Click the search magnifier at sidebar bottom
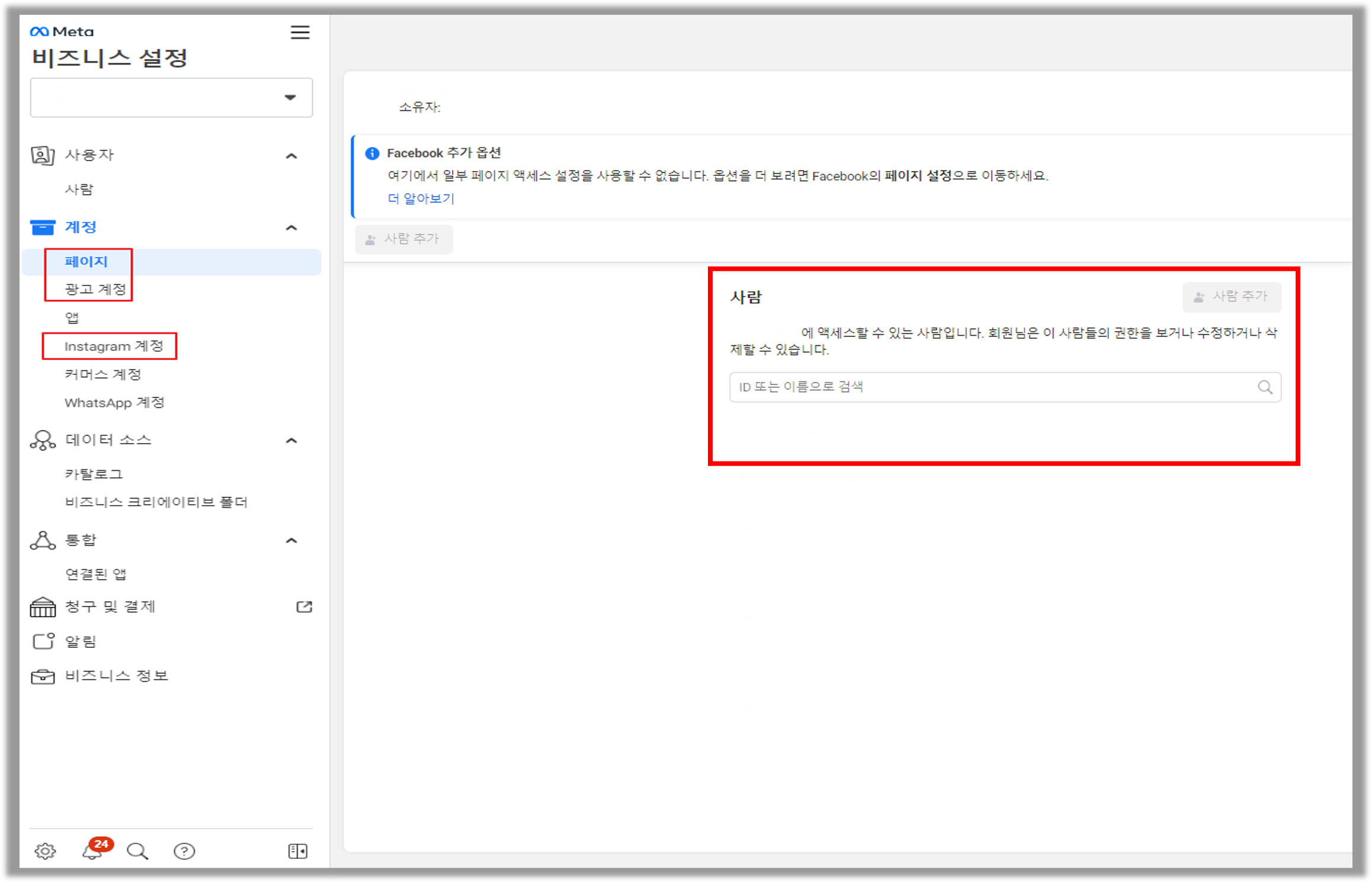This screenshot has width=1372, height=883. pos(137,851)
